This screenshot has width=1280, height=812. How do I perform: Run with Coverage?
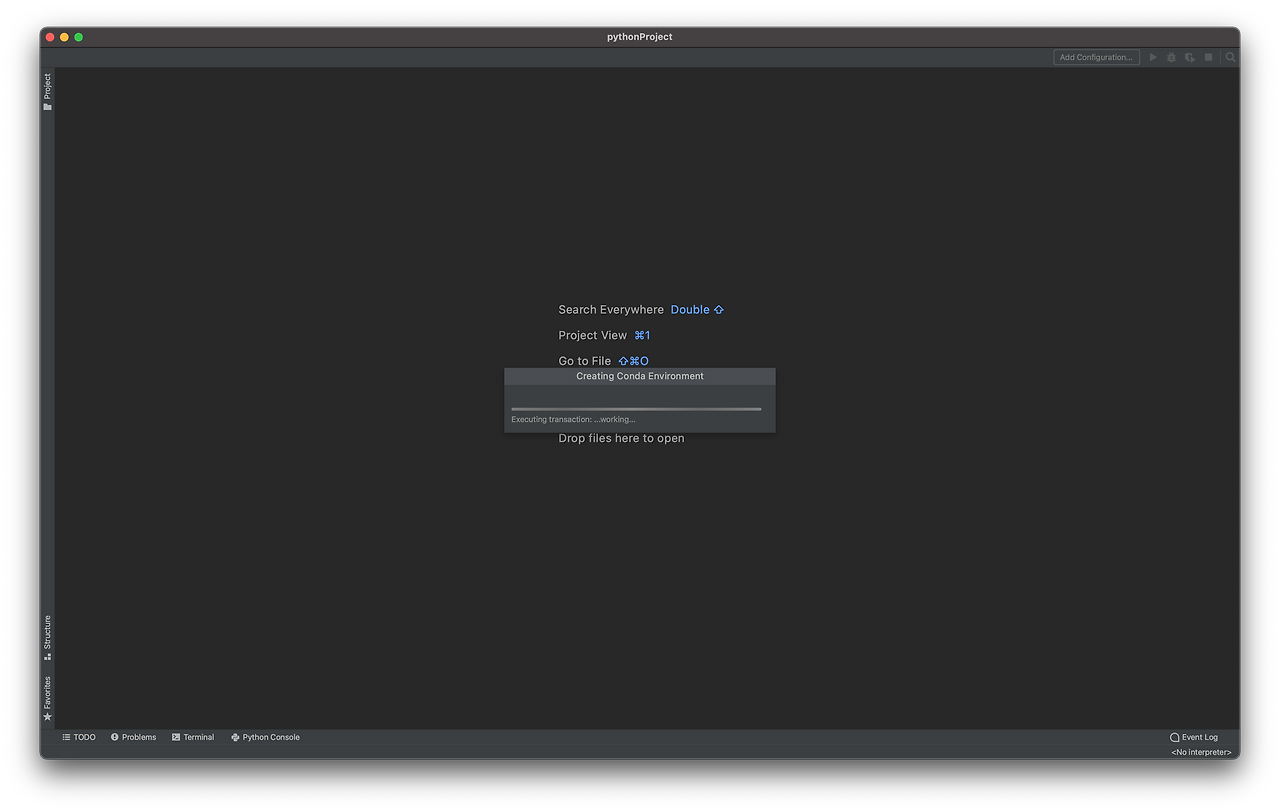point(1190,57)
